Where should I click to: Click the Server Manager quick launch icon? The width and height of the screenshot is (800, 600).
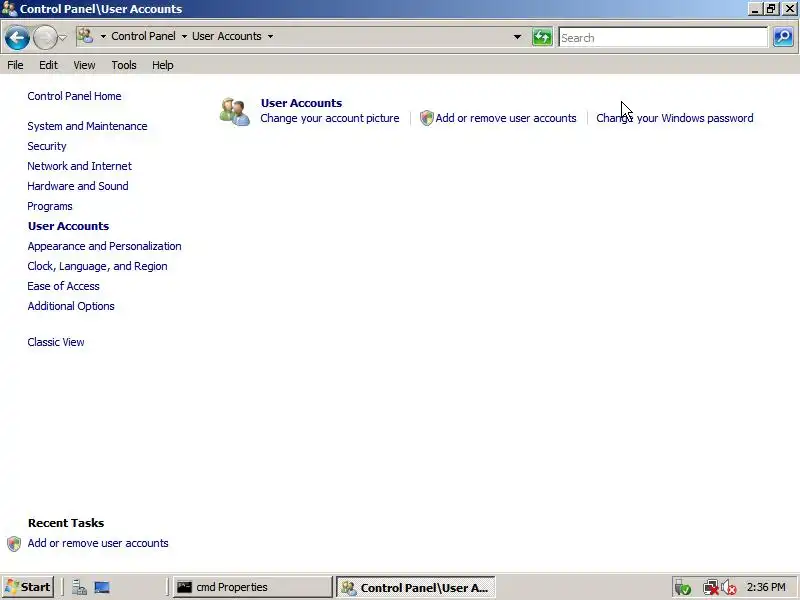coord(79,588)
